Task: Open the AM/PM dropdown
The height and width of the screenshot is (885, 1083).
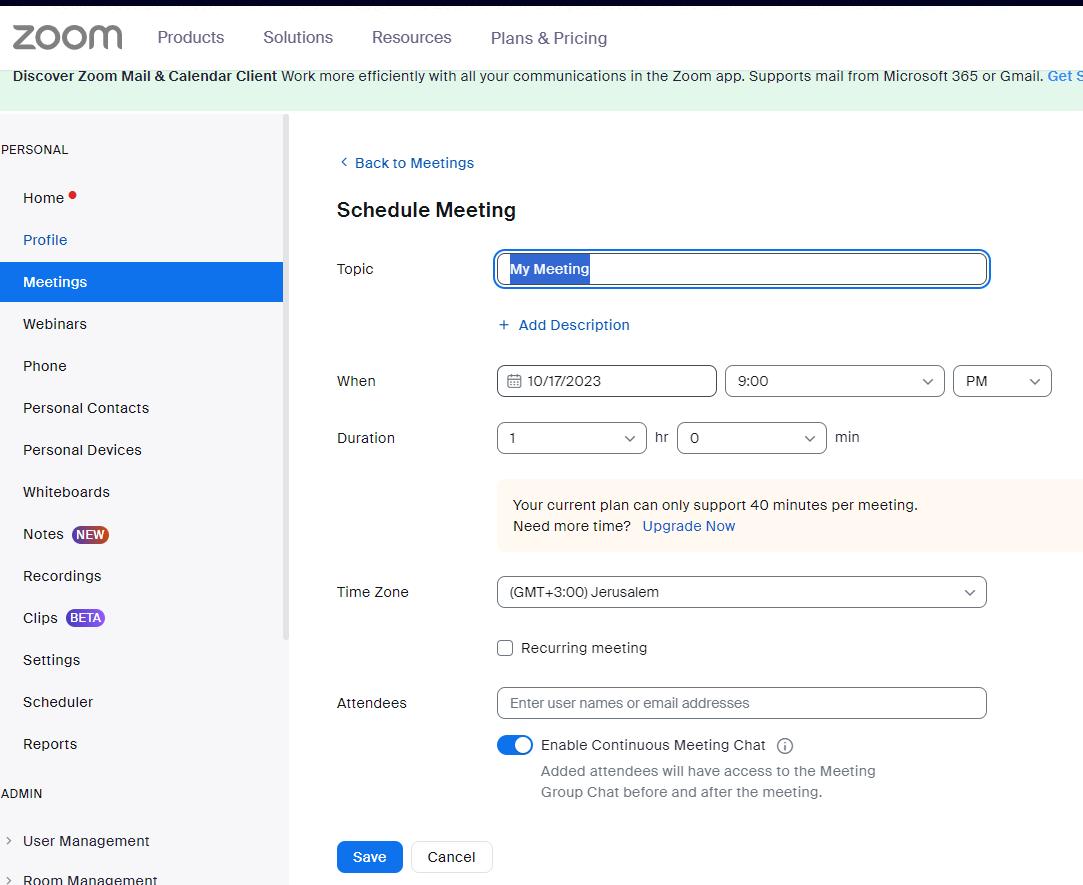Action: click(x=1002, y=381)
